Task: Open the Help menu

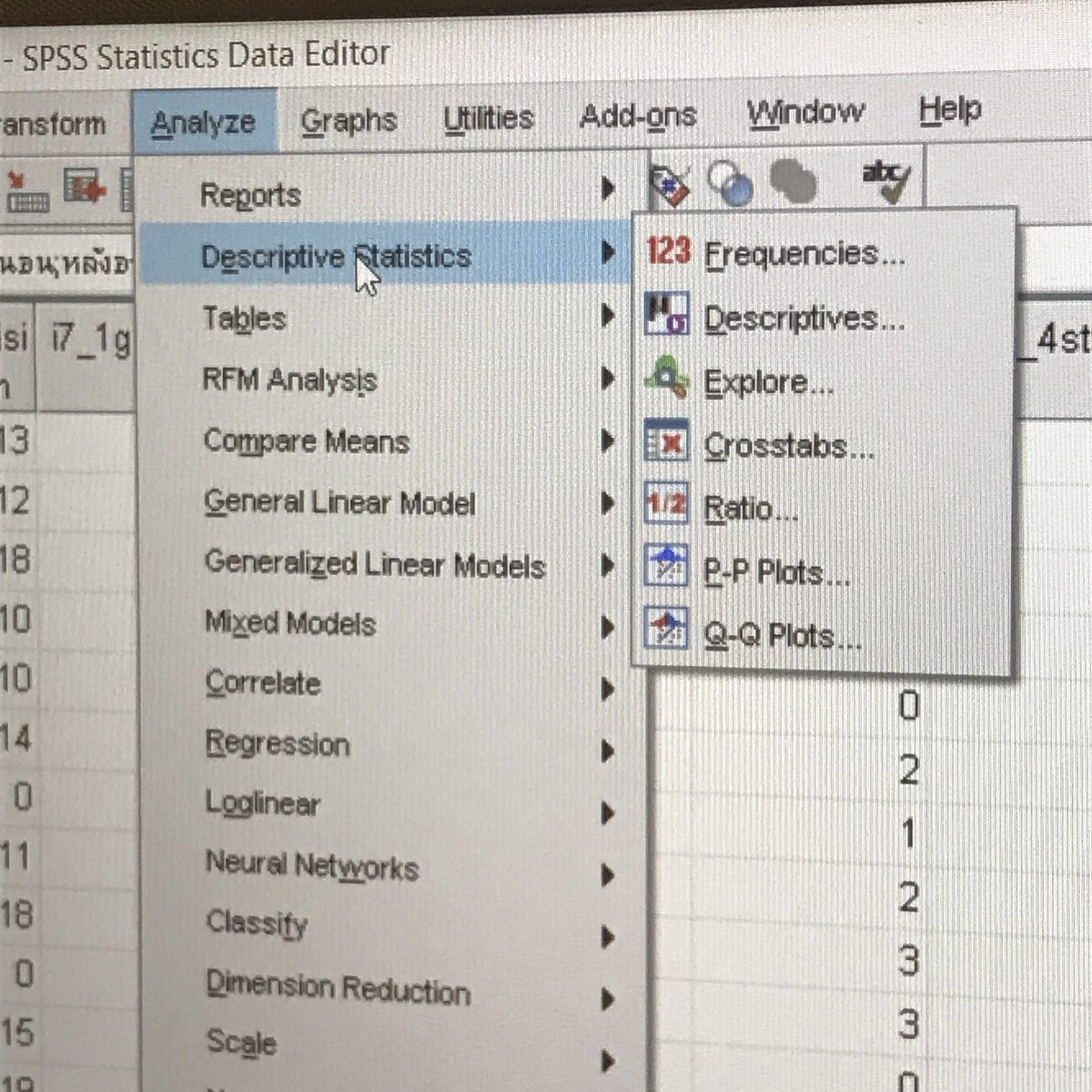Action: click(x=950, y=109)
